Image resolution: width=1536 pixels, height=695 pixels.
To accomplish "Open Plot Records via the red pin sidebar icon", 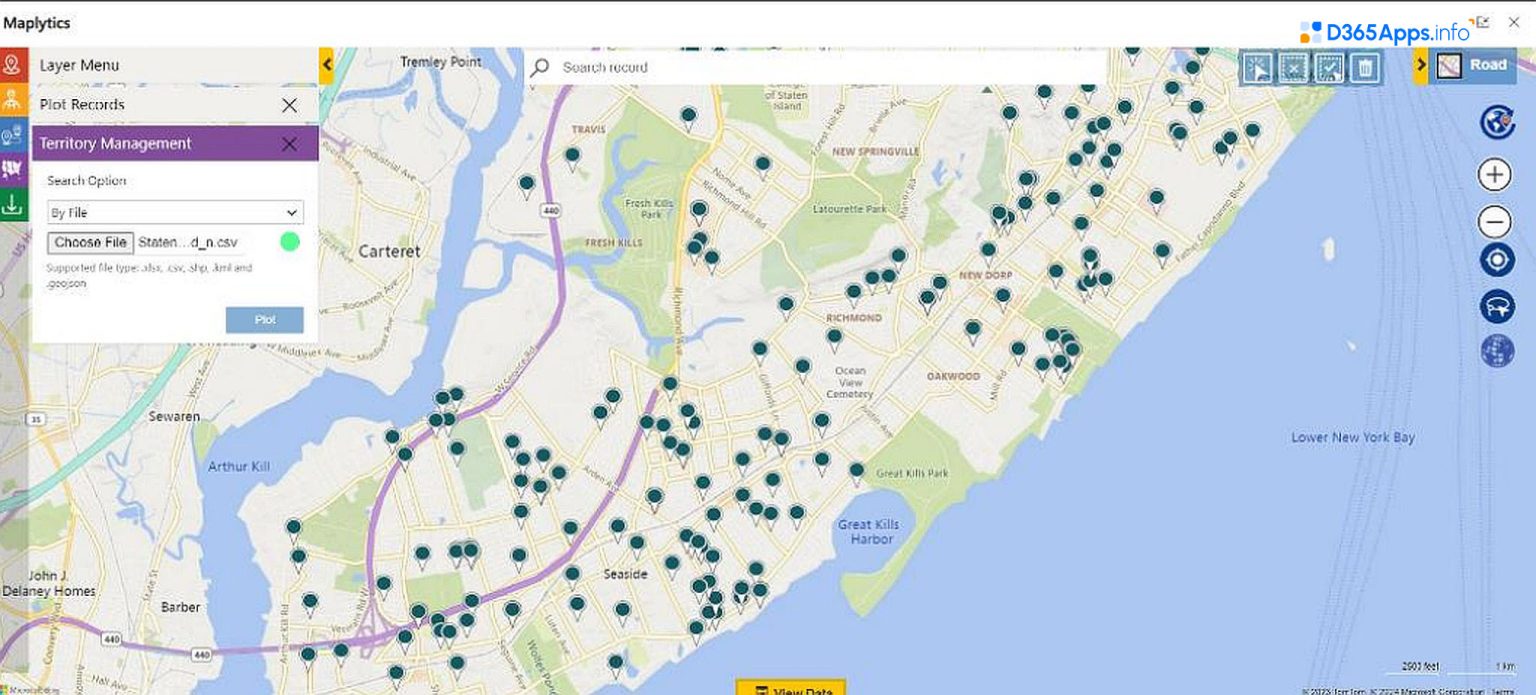I will (x=14, y=65).
